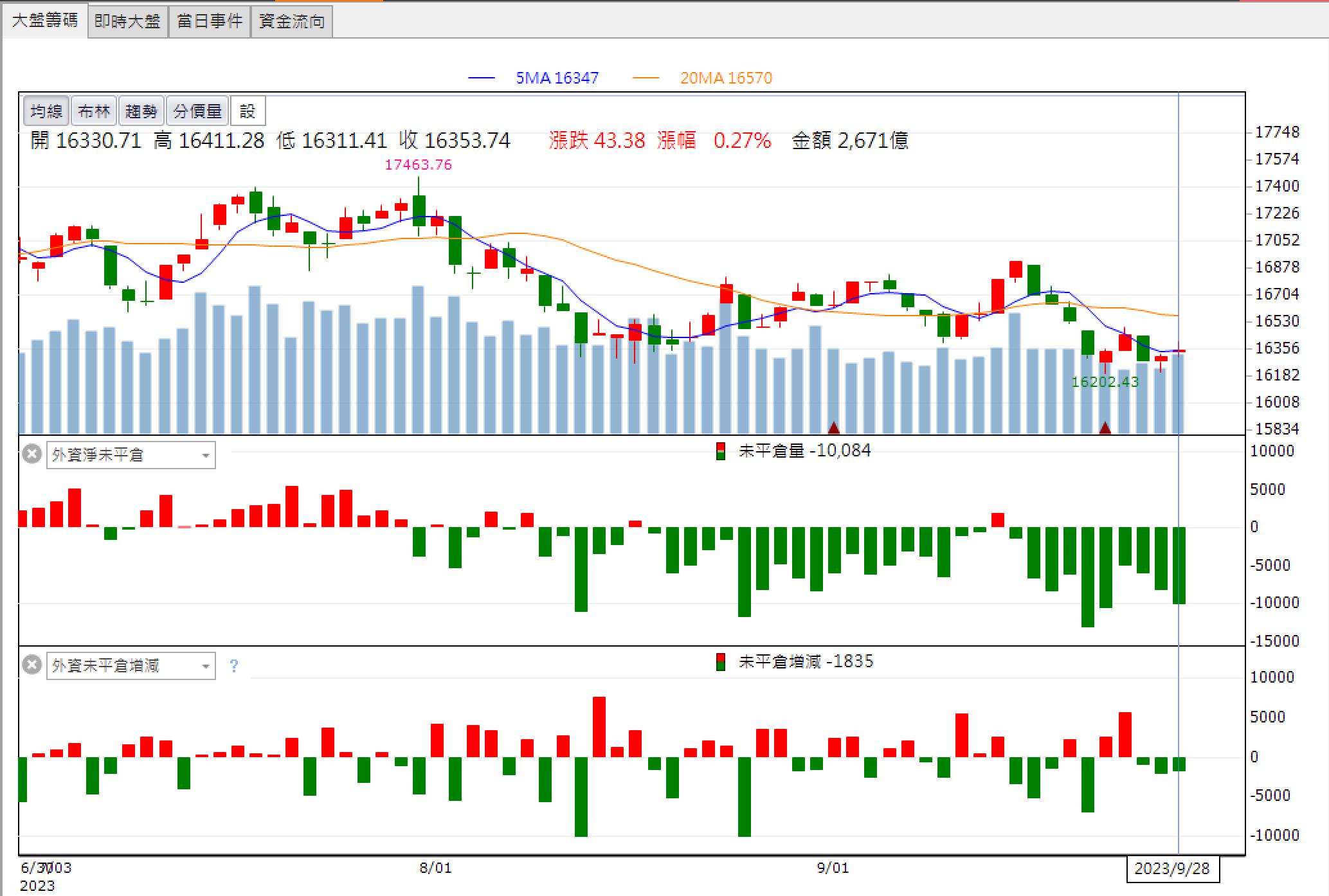Screen dimensions: 1329x896
Task: Click the orange 20MA legend line
Action: pyautogui.click(x=646, y=78)
